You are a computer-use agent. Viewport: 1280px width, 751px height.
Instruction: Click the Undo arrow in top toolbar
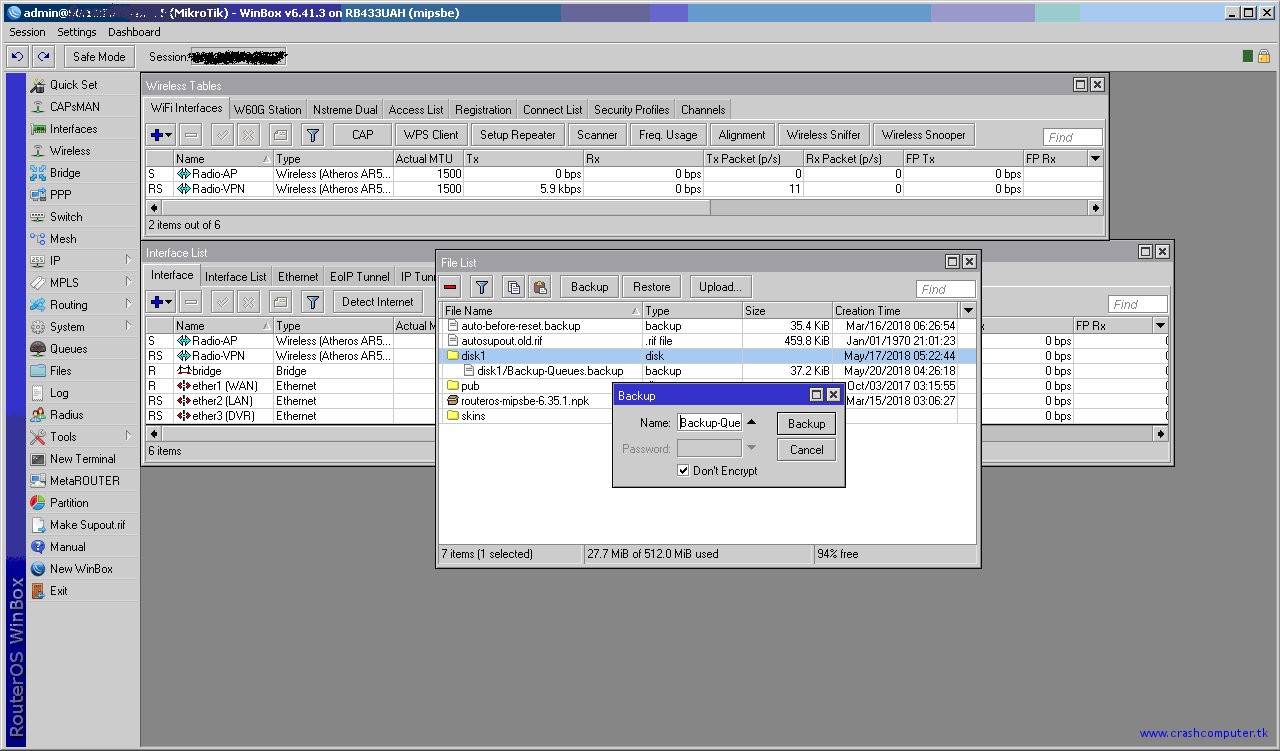[x=17, y=57]
